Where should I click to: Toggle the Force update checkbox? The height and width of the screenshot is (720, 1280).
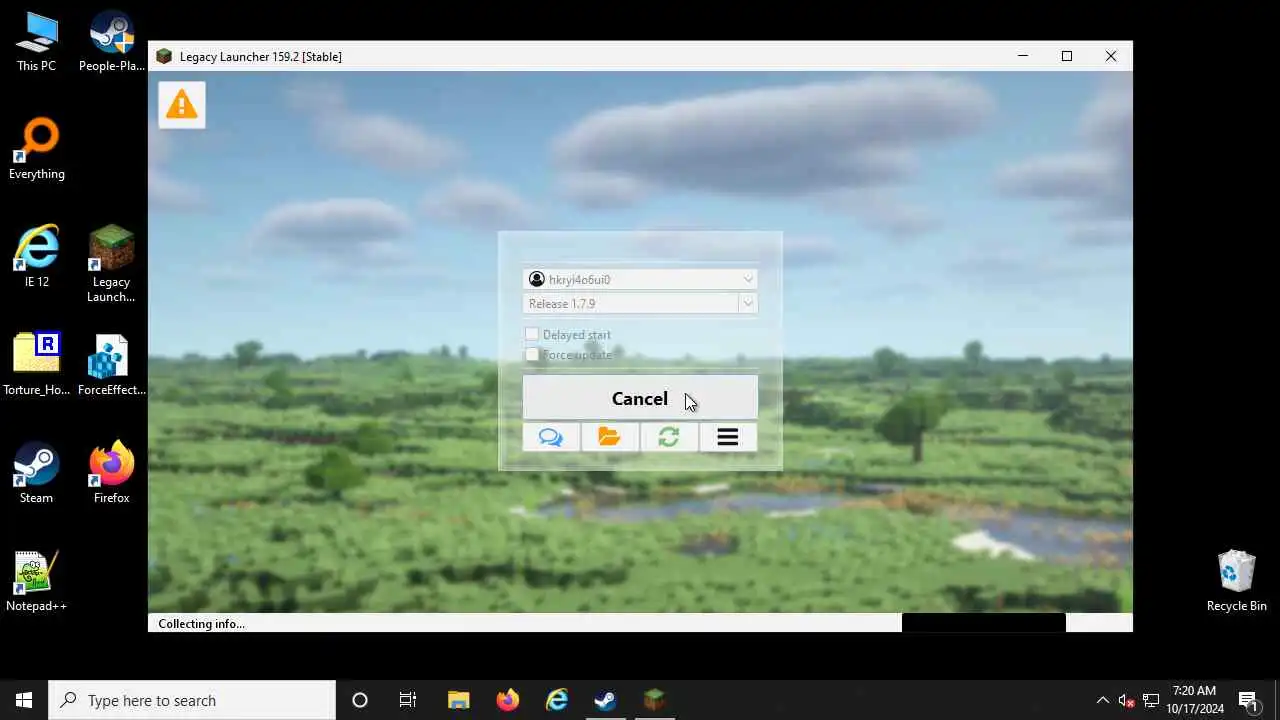(532, 354)
